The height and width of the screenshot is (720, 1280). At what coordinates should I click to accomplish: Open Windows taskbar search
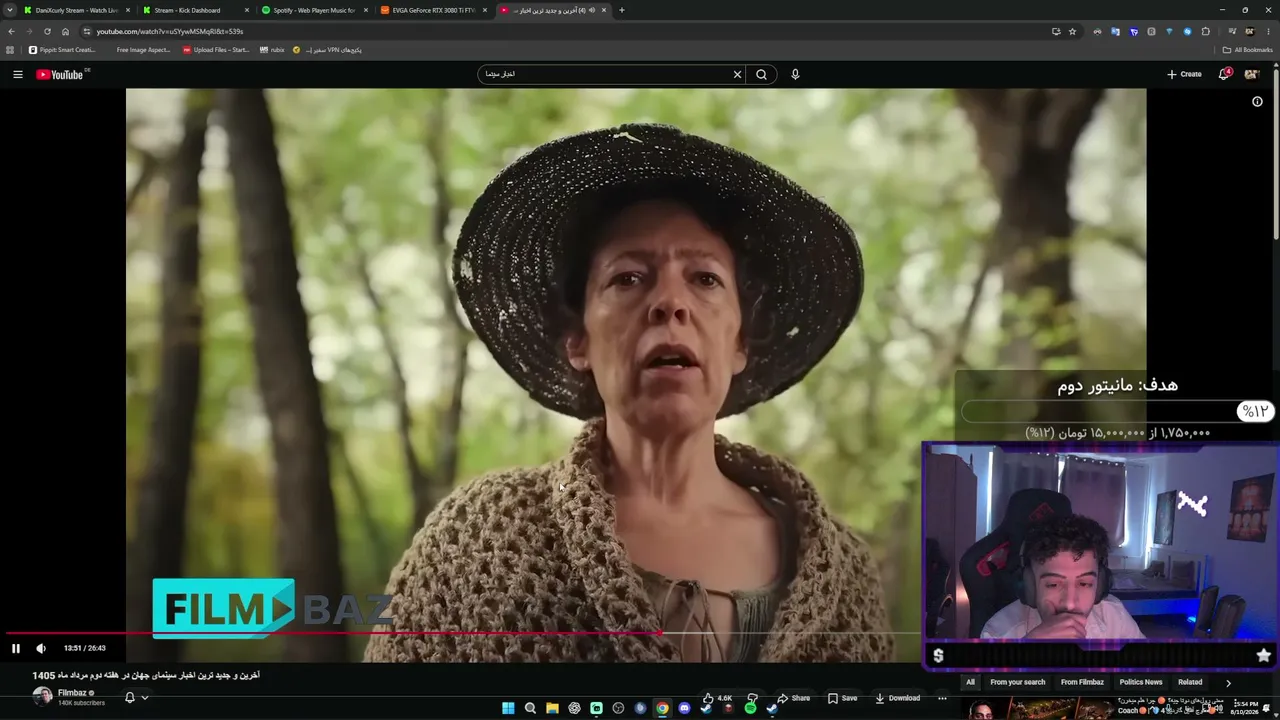tap(530, 709)
